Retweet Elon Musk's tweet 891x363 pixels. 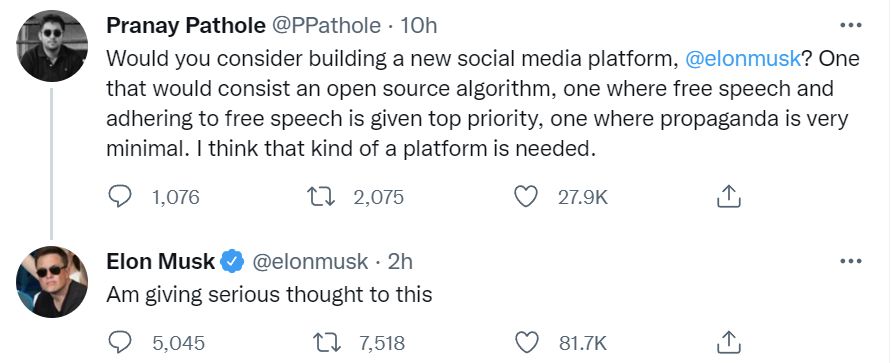coord(327,343)
